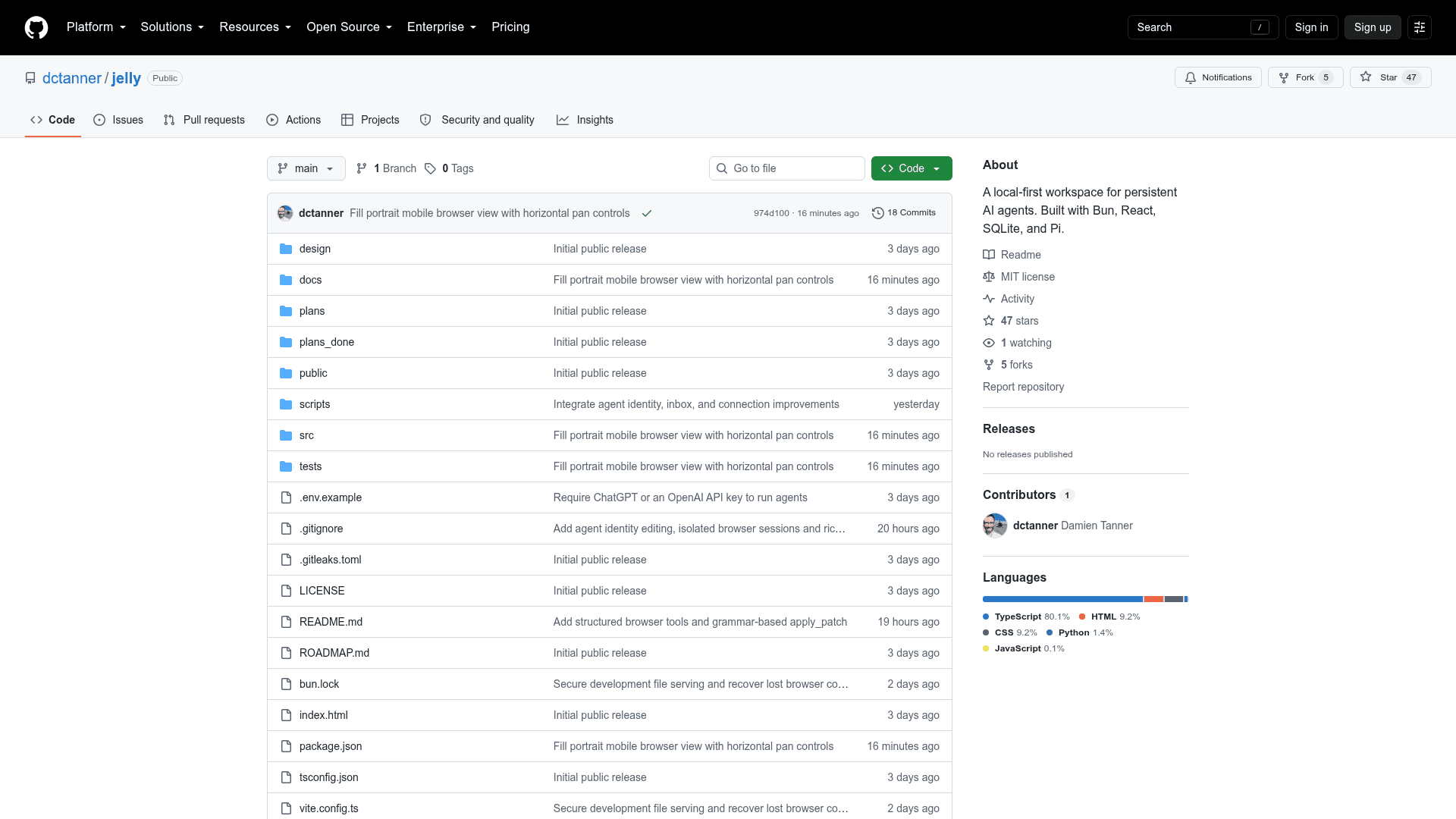Open the Platform menu in header

click(x=96, y=27)
